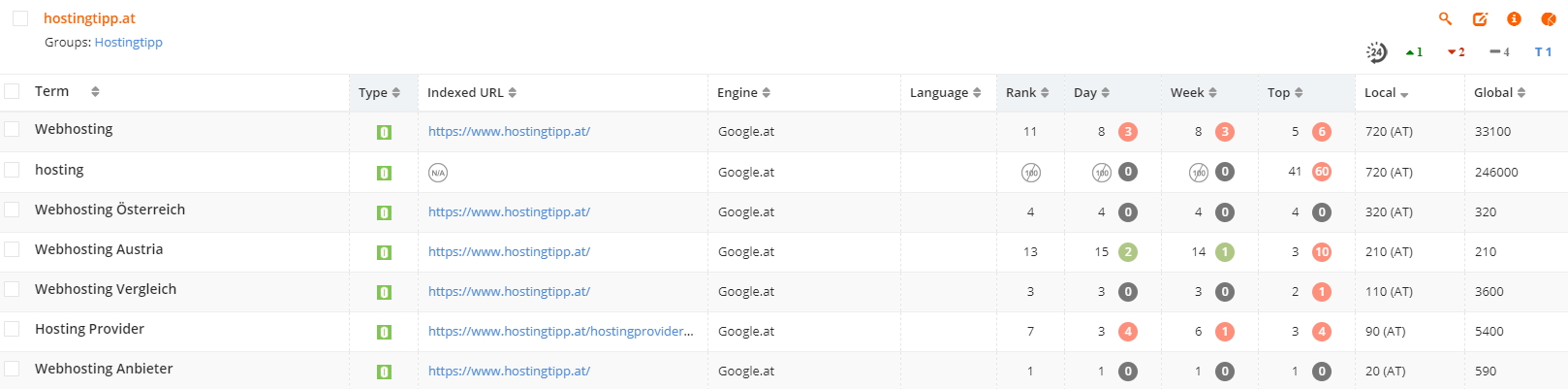The height and width of the screenshot is (389, 1568).
Task: Open the Hostingtipp group link
Action: pos(128,43)
